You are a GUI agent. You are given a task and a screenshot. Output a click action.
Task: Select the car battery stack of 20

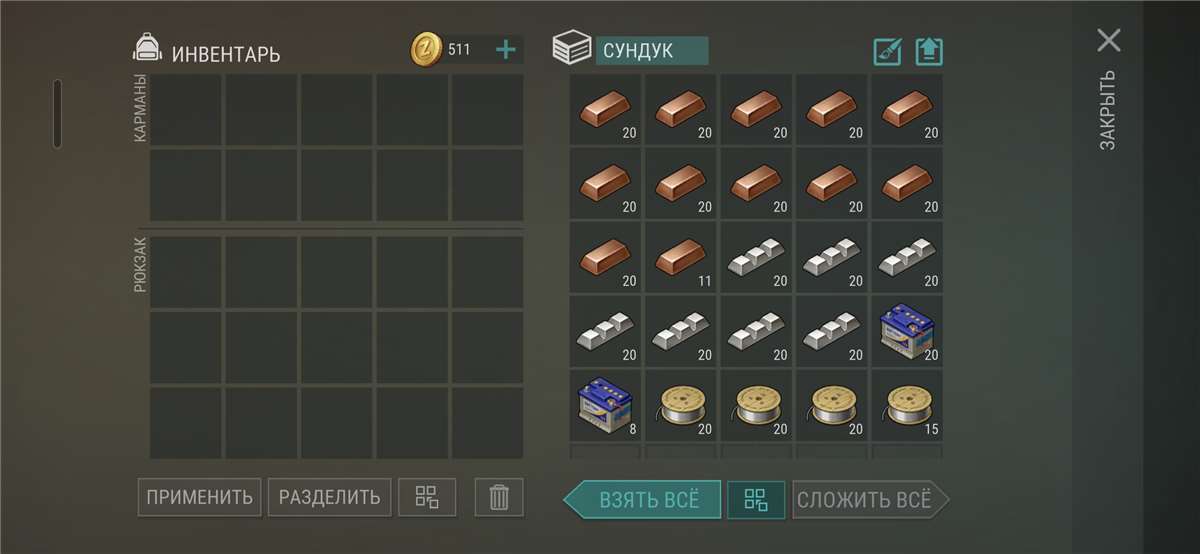(x=907, y=331)
